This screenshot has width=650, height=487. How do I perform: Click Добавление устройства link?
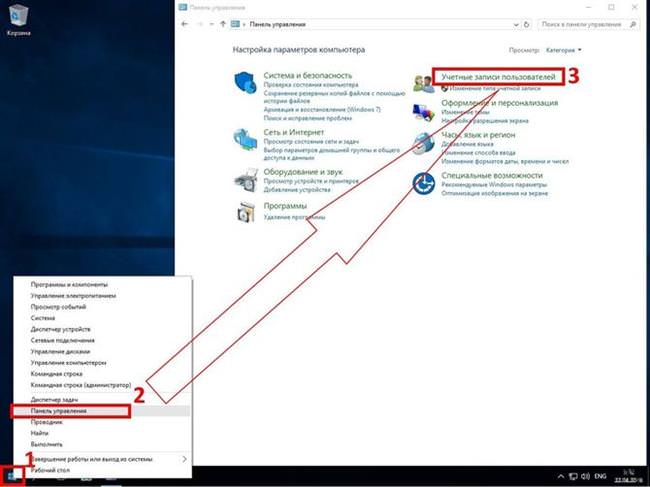[x=297, y=190]
